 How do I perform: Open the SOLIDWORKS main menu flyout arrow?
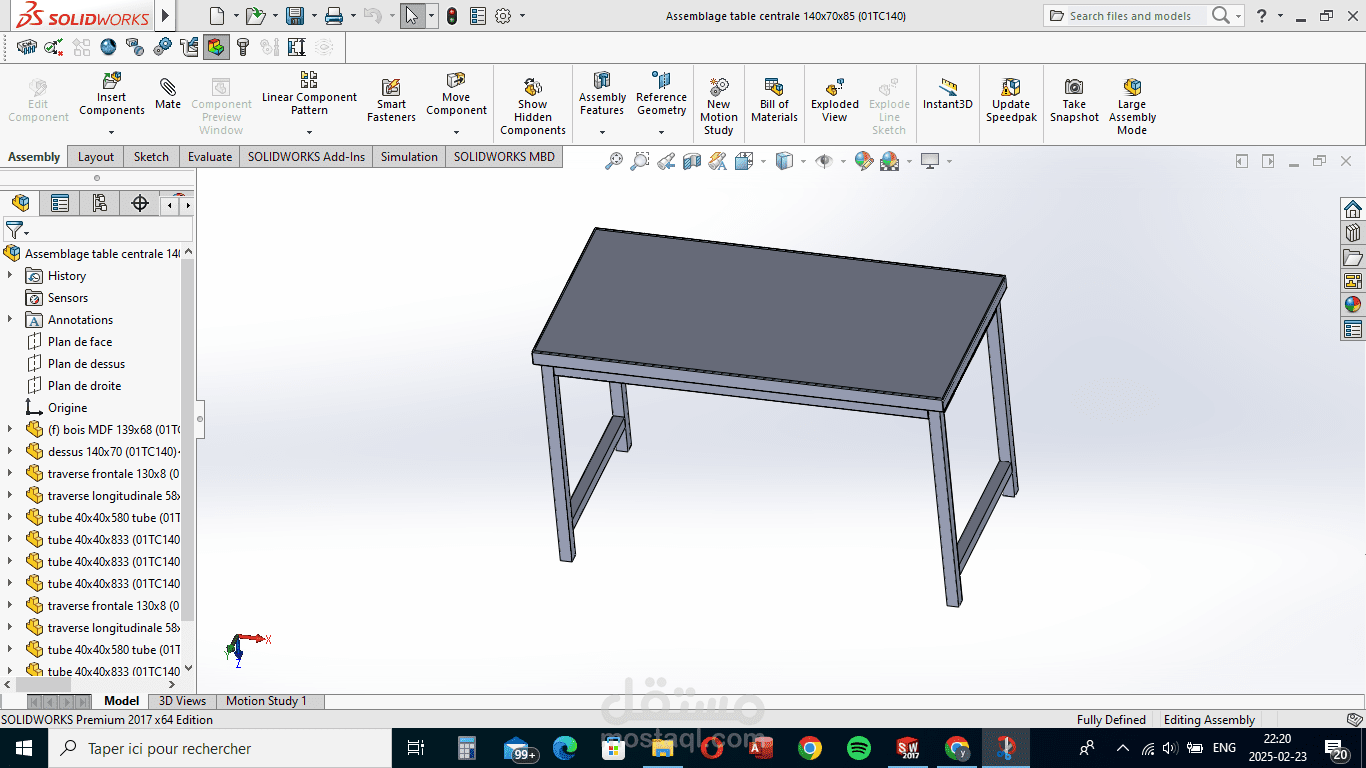coord(165,15)
